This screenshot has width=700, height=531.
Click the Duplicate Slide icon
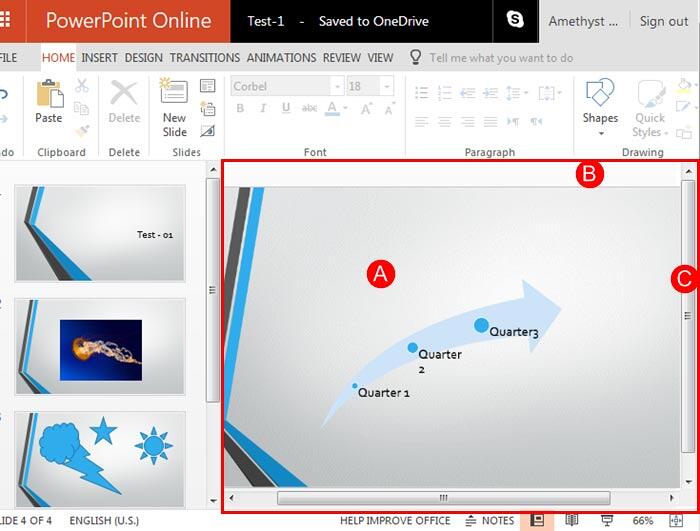point(208,109)
